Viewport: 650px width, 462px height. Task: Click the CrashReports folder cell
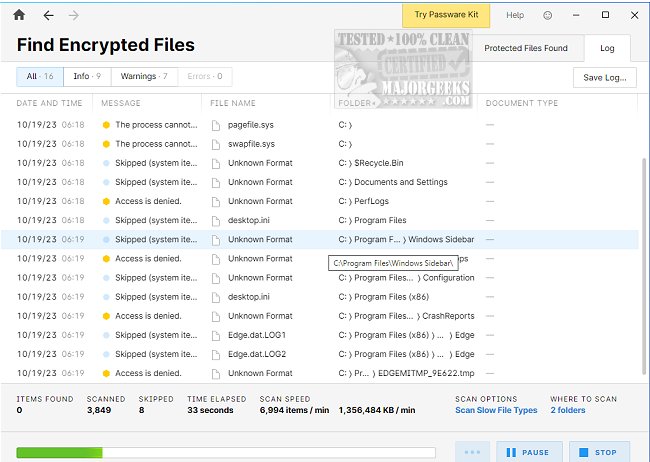406,316
